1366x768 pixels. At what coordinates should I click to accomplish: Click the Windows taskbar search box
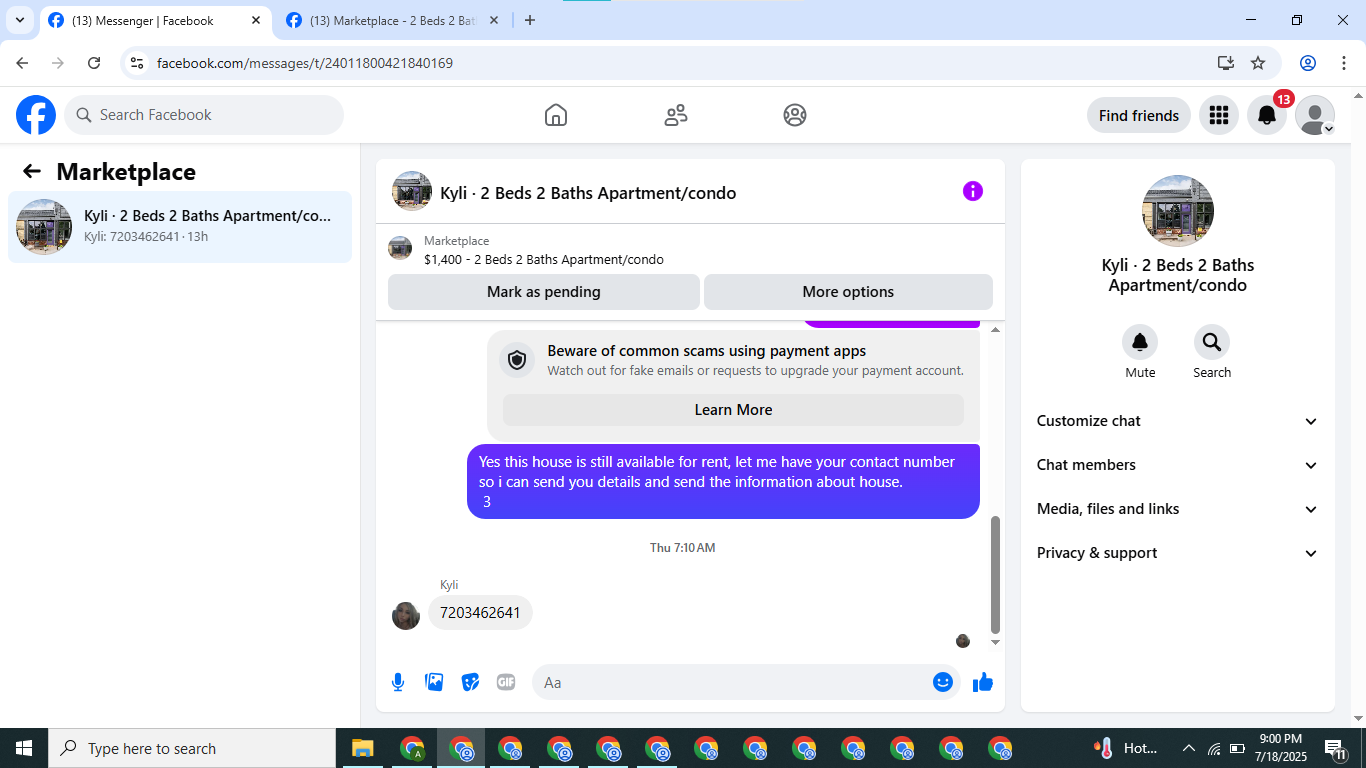coord(192,748)
